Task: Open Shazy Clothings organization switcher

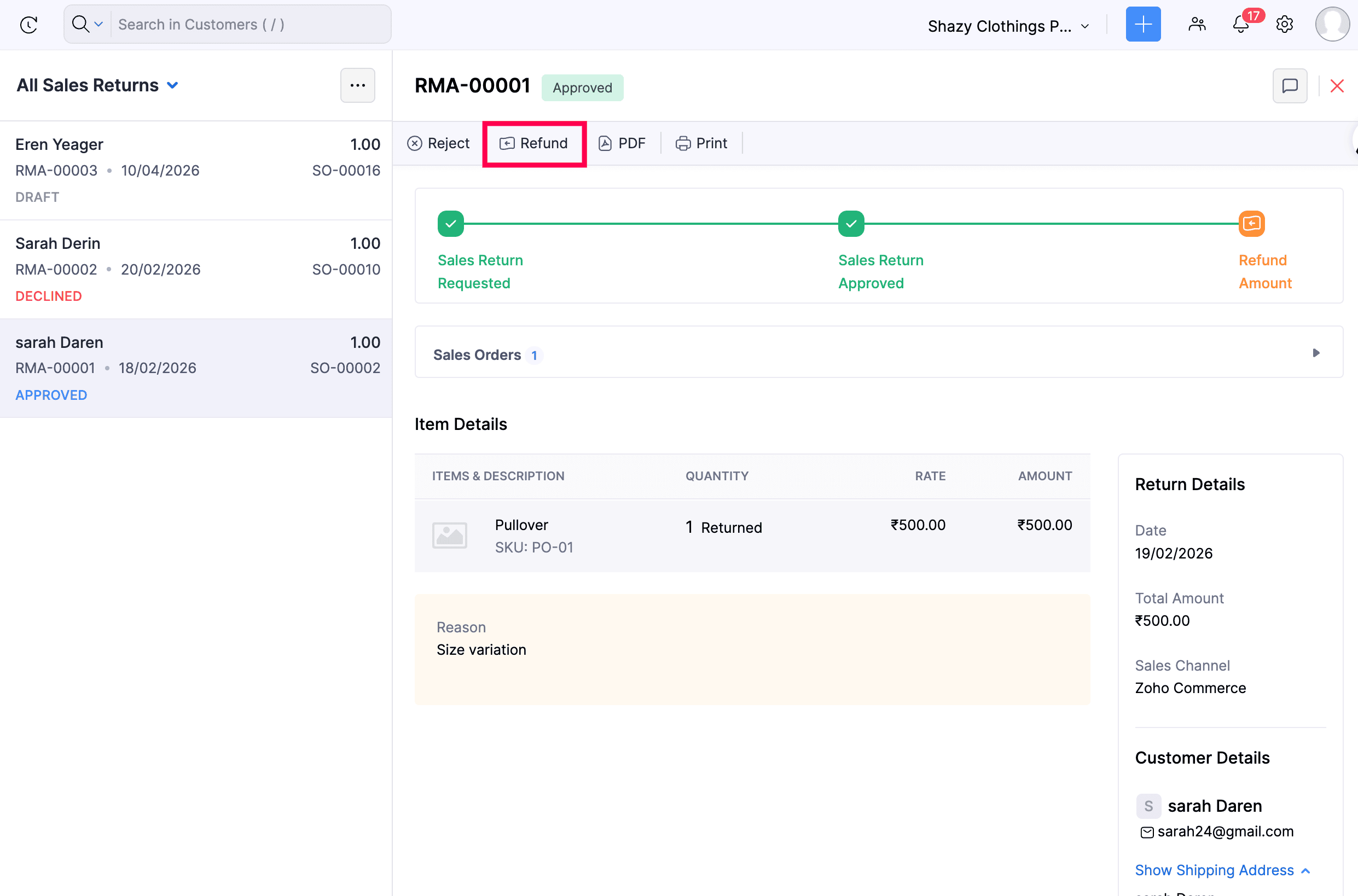Action: pyautogui.click(x=1008, y=26)
